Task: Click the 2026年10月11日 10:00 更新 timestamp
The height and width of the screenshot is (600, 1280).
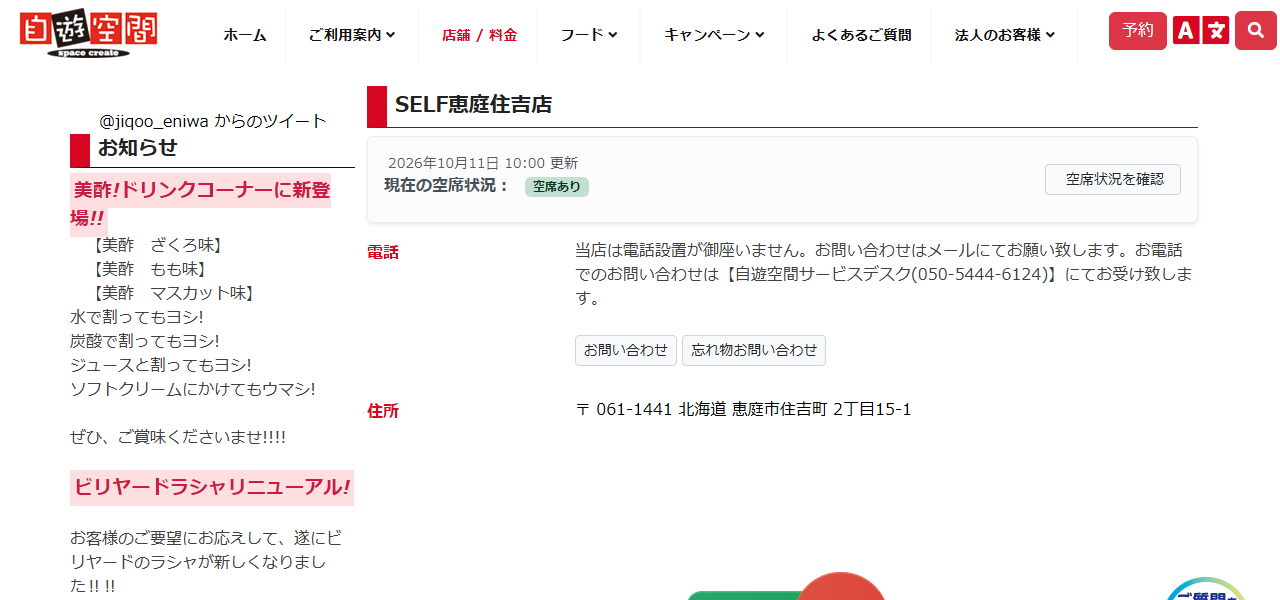Action: (x=483, y=163)
